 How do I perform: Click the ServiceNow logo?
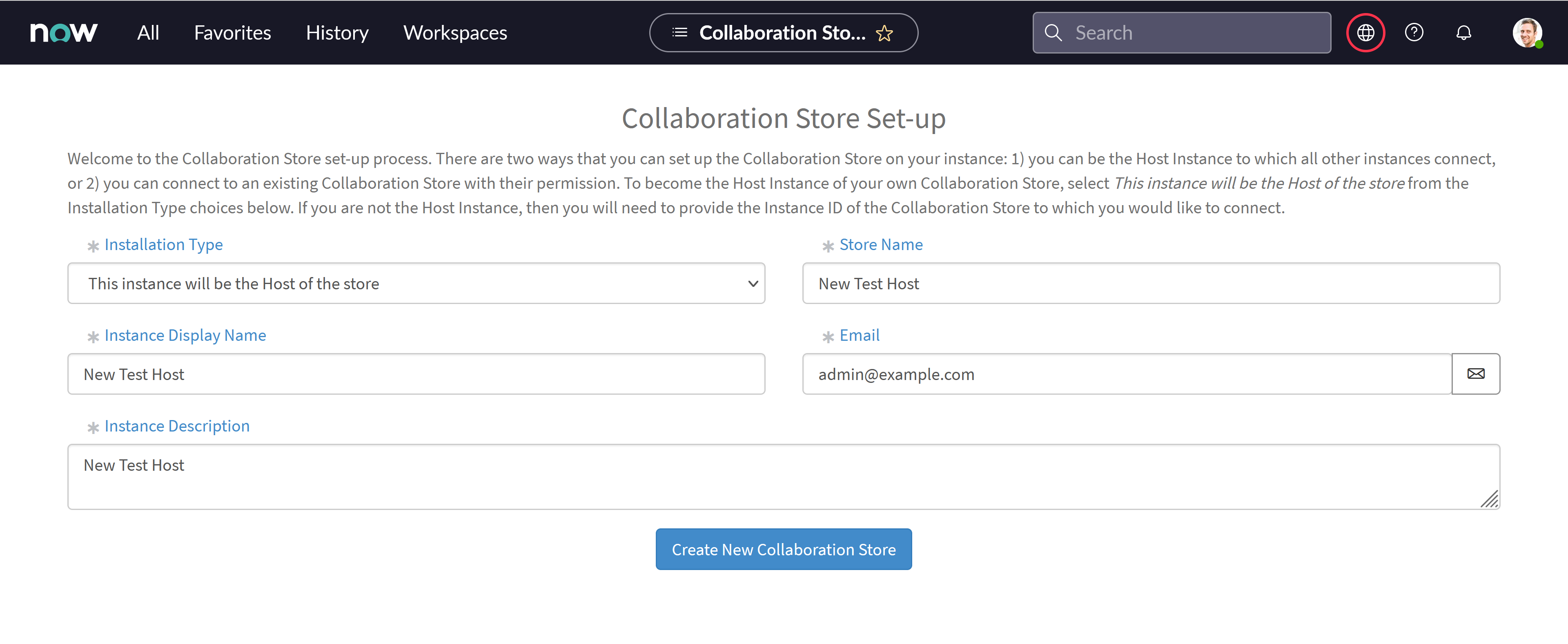pos(63,32)
